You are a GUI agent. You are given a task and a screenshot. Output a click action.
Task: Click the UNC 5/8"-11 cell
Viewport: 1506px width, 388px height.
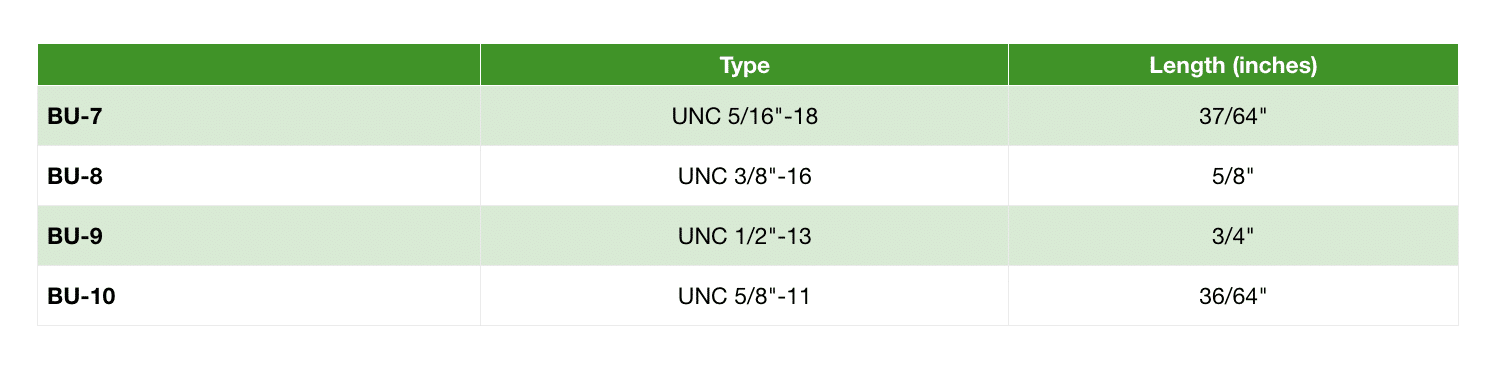tap(744, 296)
